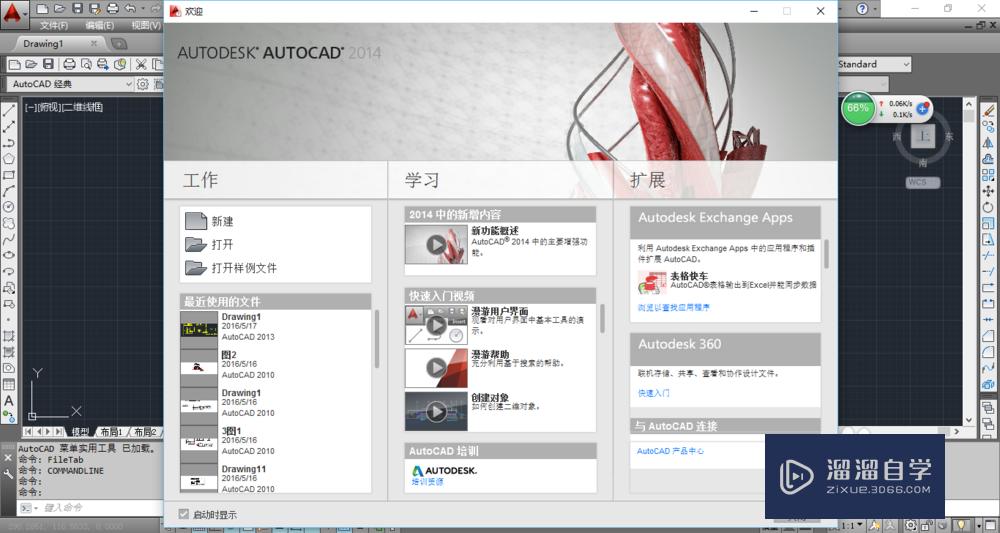1000x533 pixels.
Task: Click Autodesk 360 快速入门 link
Action: coord(654,393)
